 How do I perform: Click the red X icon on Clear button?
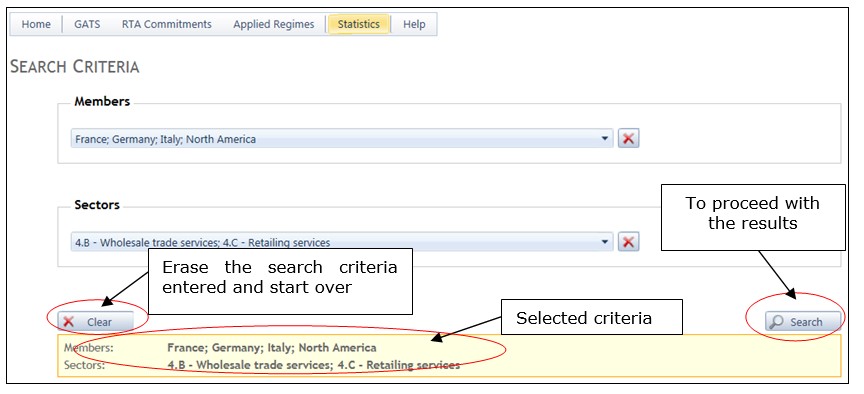tap(69, 322)
